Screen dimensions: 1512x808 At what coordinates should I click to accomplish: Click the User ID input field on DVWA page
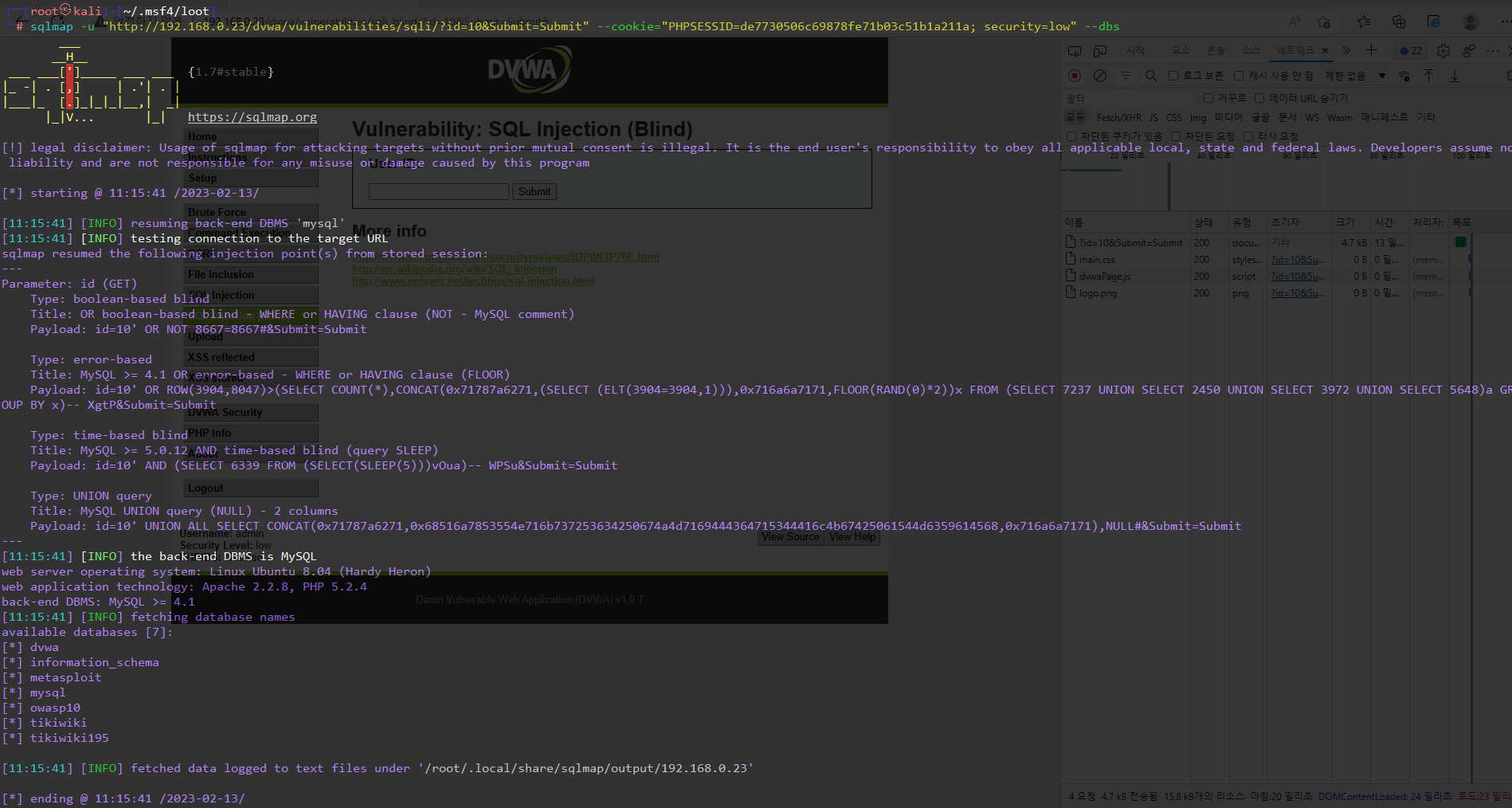pyautogui.click(x=438, y=191)
